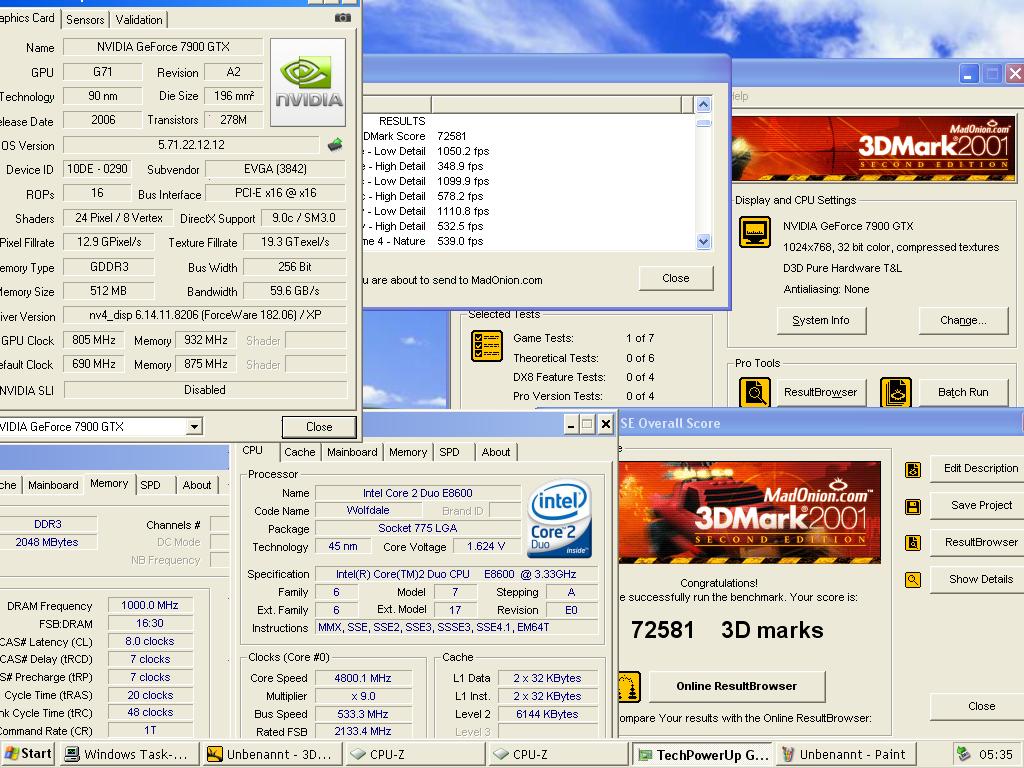
Task: Click the BIOS save chip icon in GPU-Z
Action: [335, 144]
